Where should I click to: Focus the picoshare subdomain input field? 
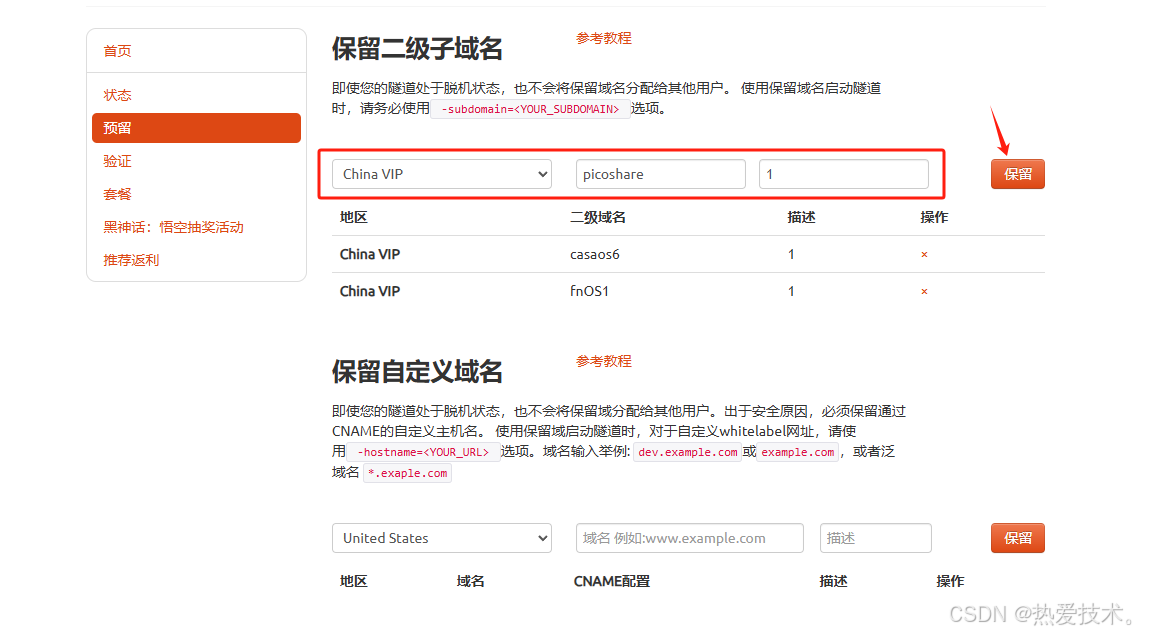[661, 174]
